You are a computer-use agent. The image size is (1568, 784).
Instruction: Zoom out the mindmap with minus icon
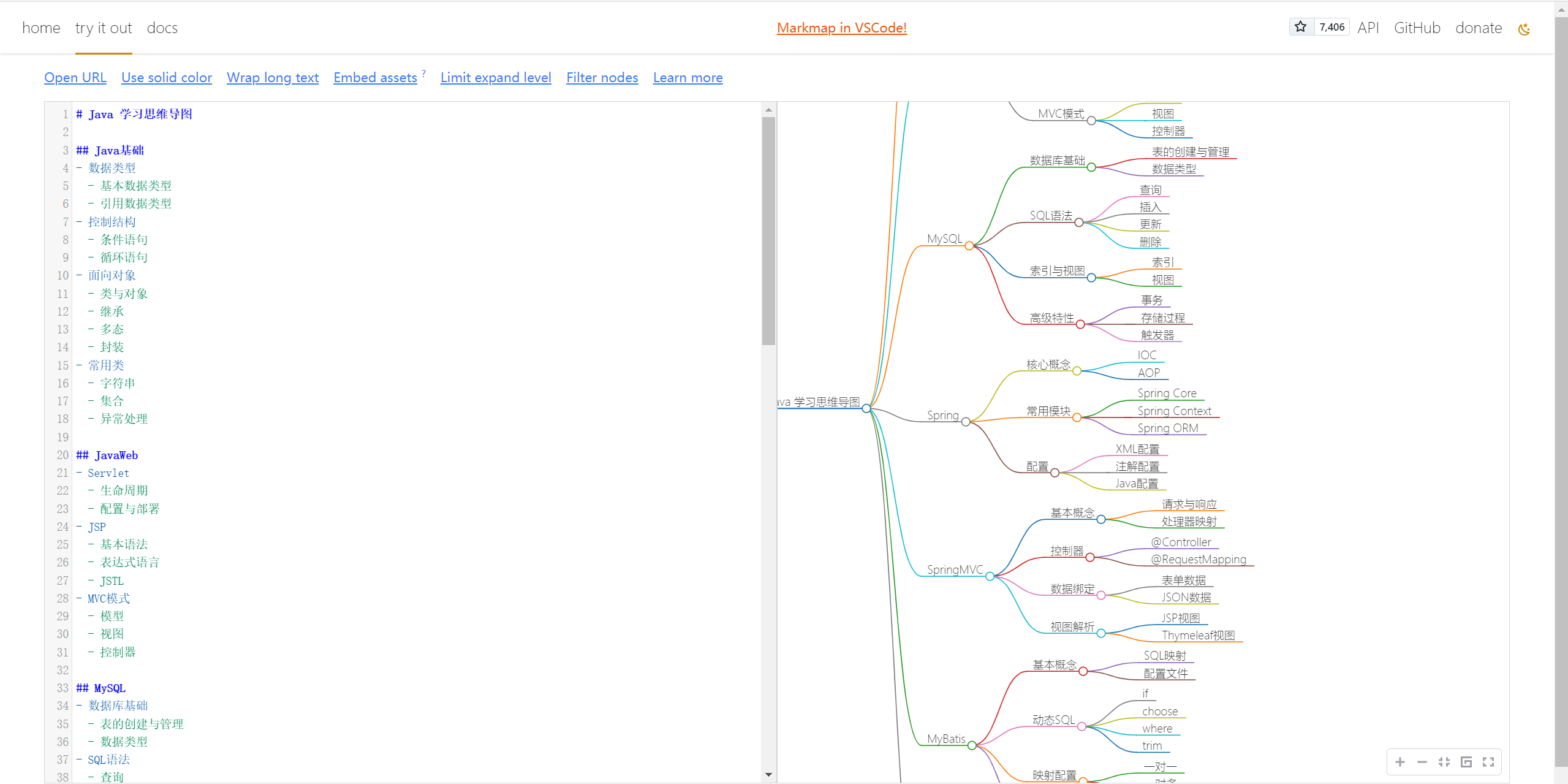(1422, 762)
